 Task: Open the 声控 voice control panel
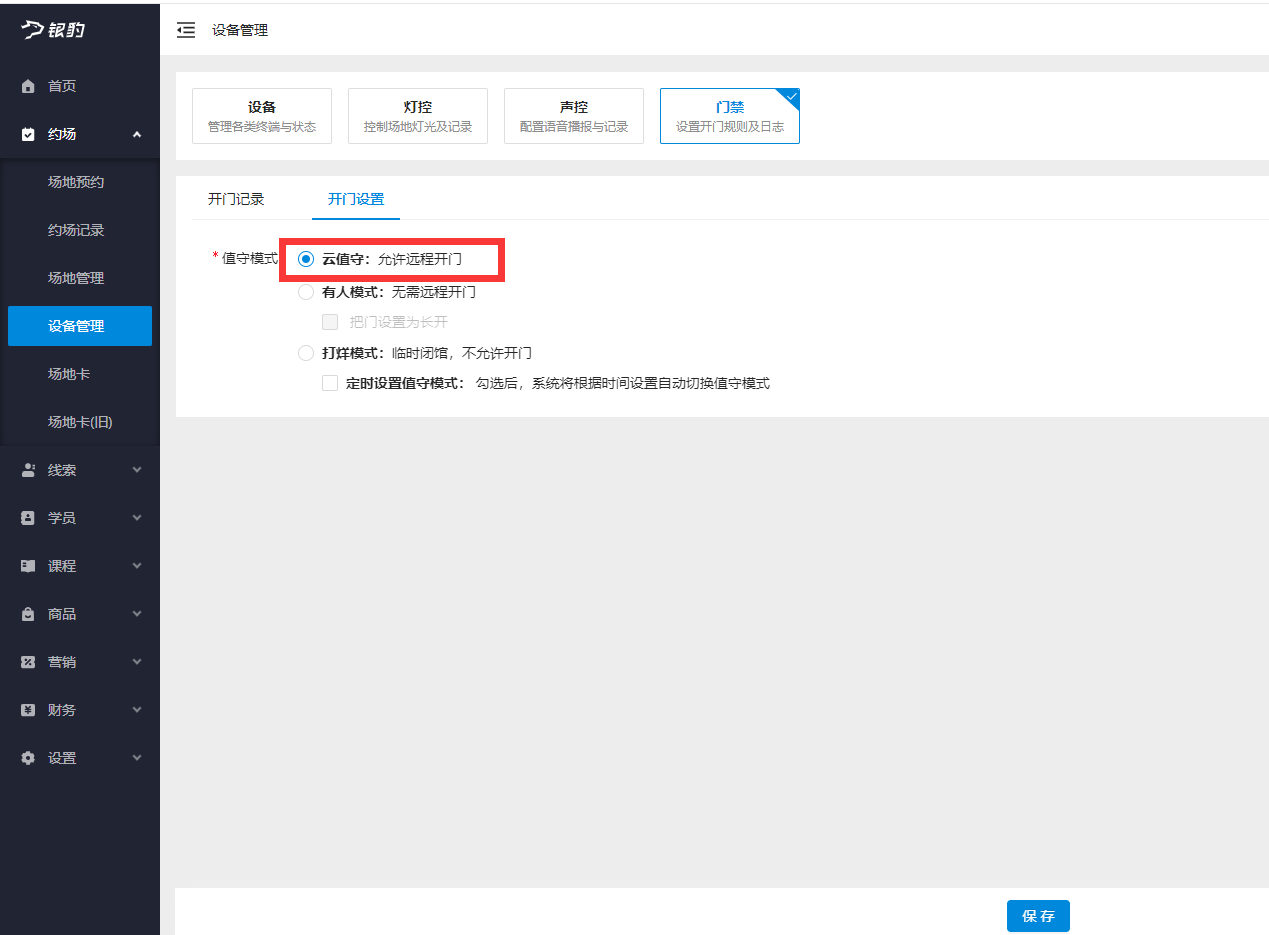(x=573, y=115)
